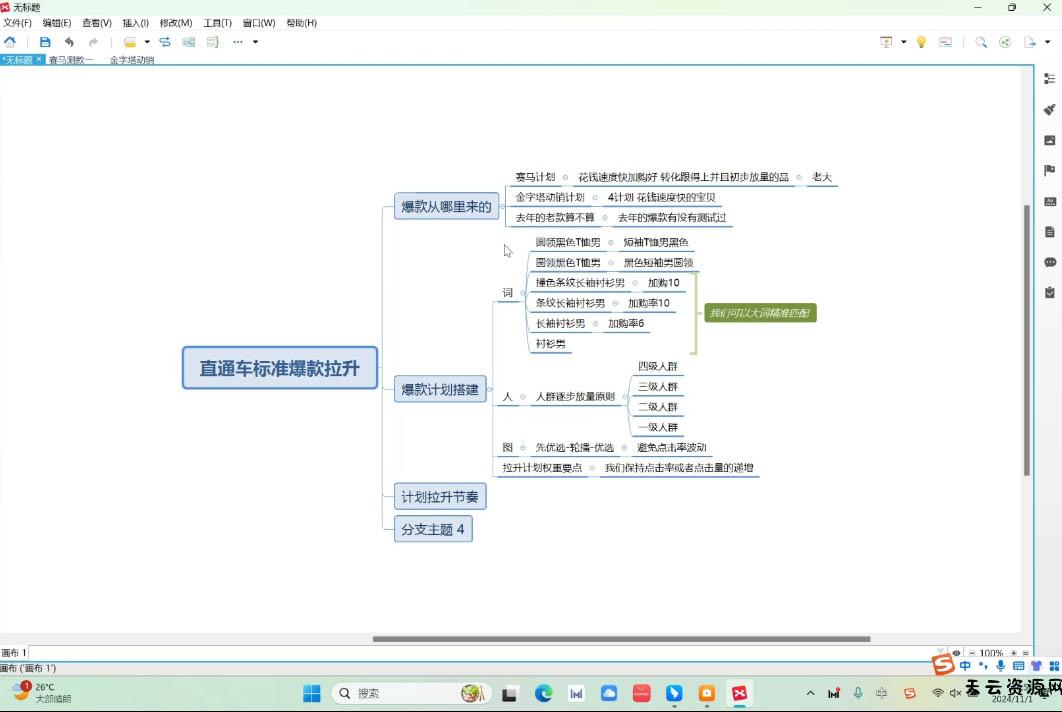Open the Markers flag panel
Screen dimensions: 1062x712
point(1049,171)
